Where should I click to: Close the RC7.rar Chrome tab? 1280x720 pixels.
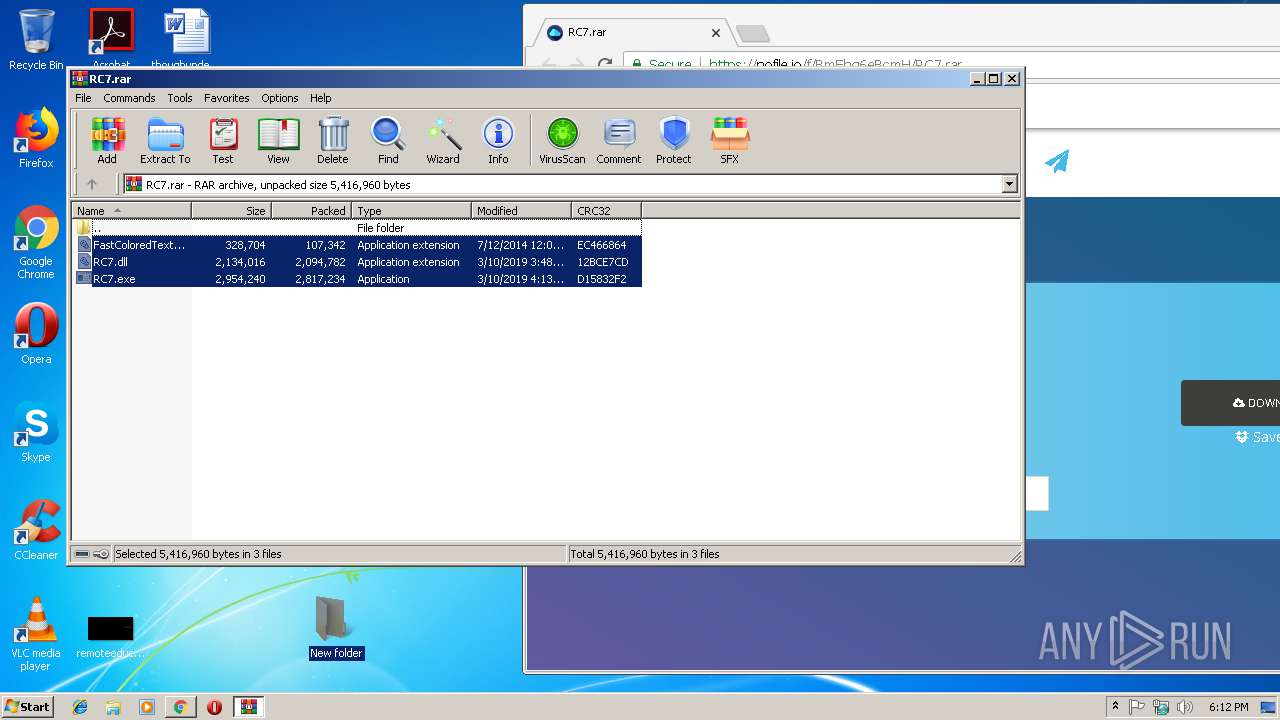716,32
